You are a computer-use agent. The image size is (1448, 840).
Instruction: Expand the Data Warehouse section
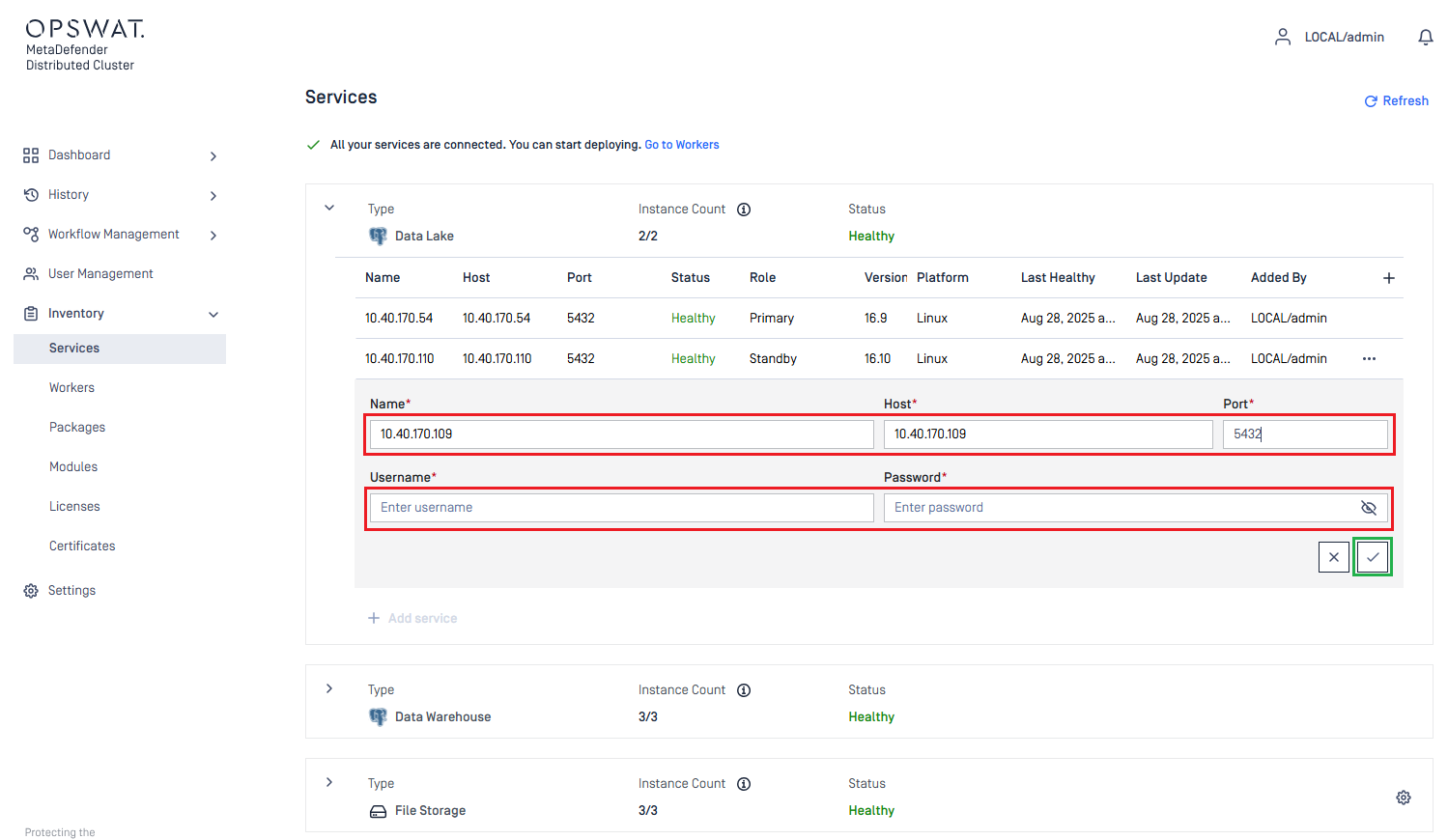pyautogui.click(x=329, y=689)
